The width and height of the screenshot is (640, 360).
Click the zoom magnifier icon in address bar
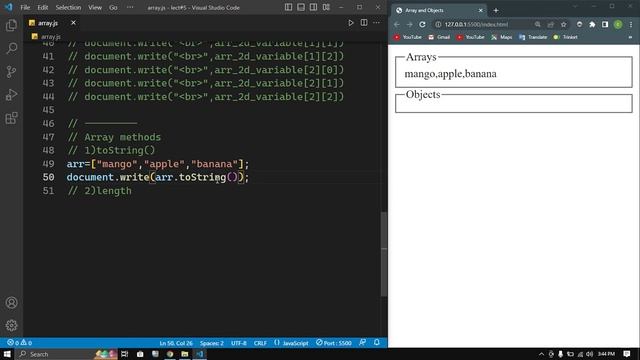click(x=538, y=24)
